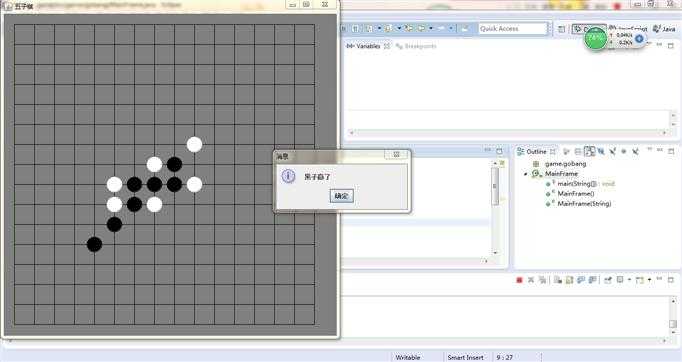The image size is (682, 362).
Task: Click editor scrollbar down arrow below the dialog
Action: tap(495, 252)
